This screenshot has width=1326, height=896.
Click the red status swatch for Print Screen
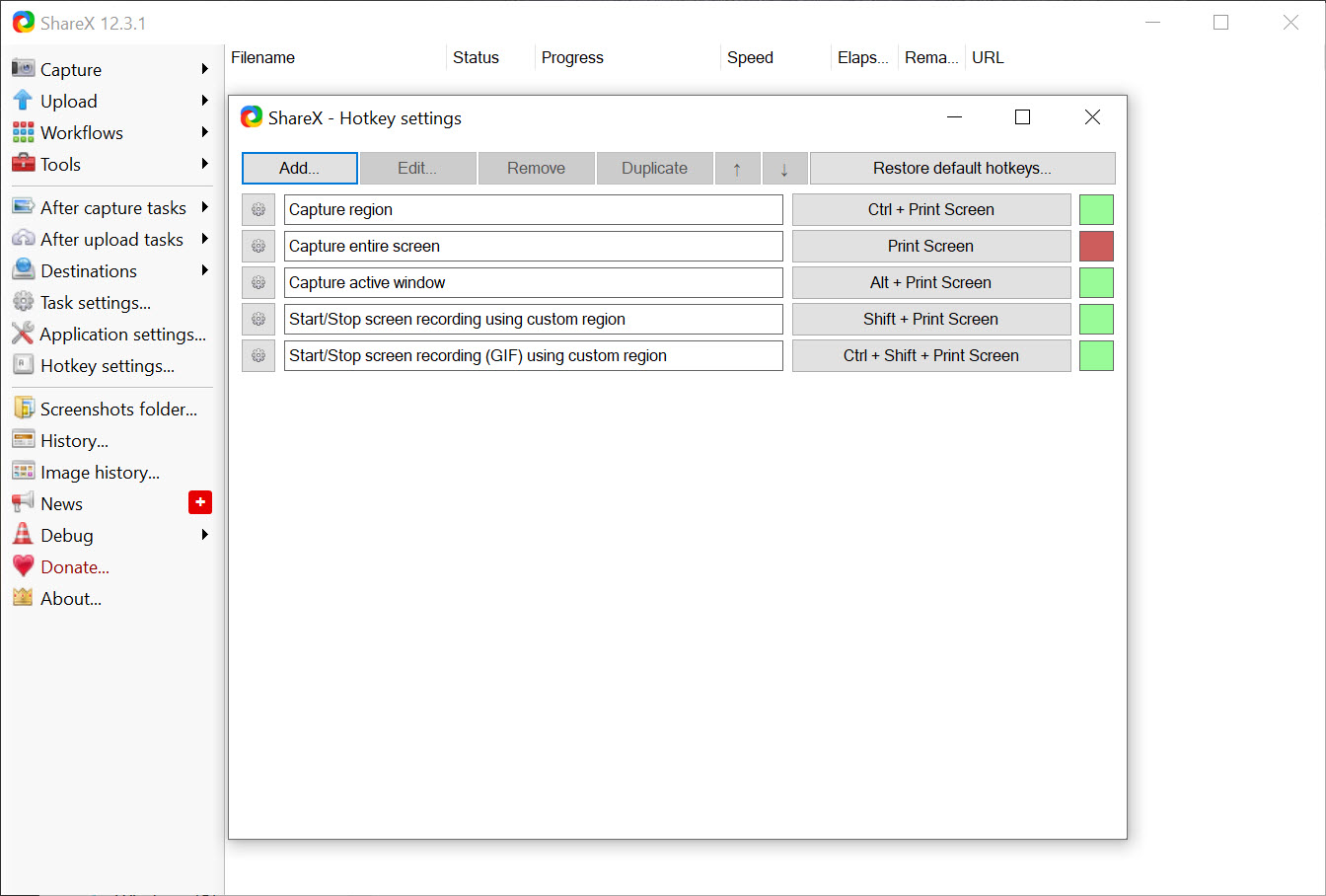1096,246
